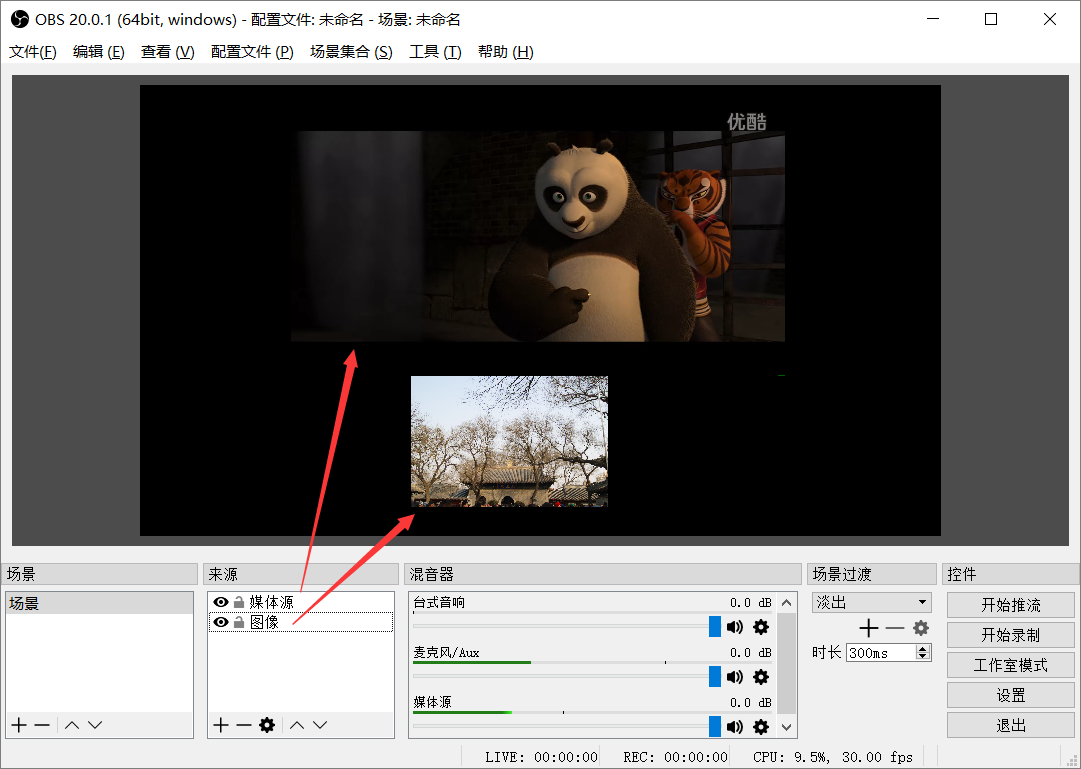Mute 媒体源 mixer speaker icon
This screenshot has width=1081, height=769.
(735, 726)
